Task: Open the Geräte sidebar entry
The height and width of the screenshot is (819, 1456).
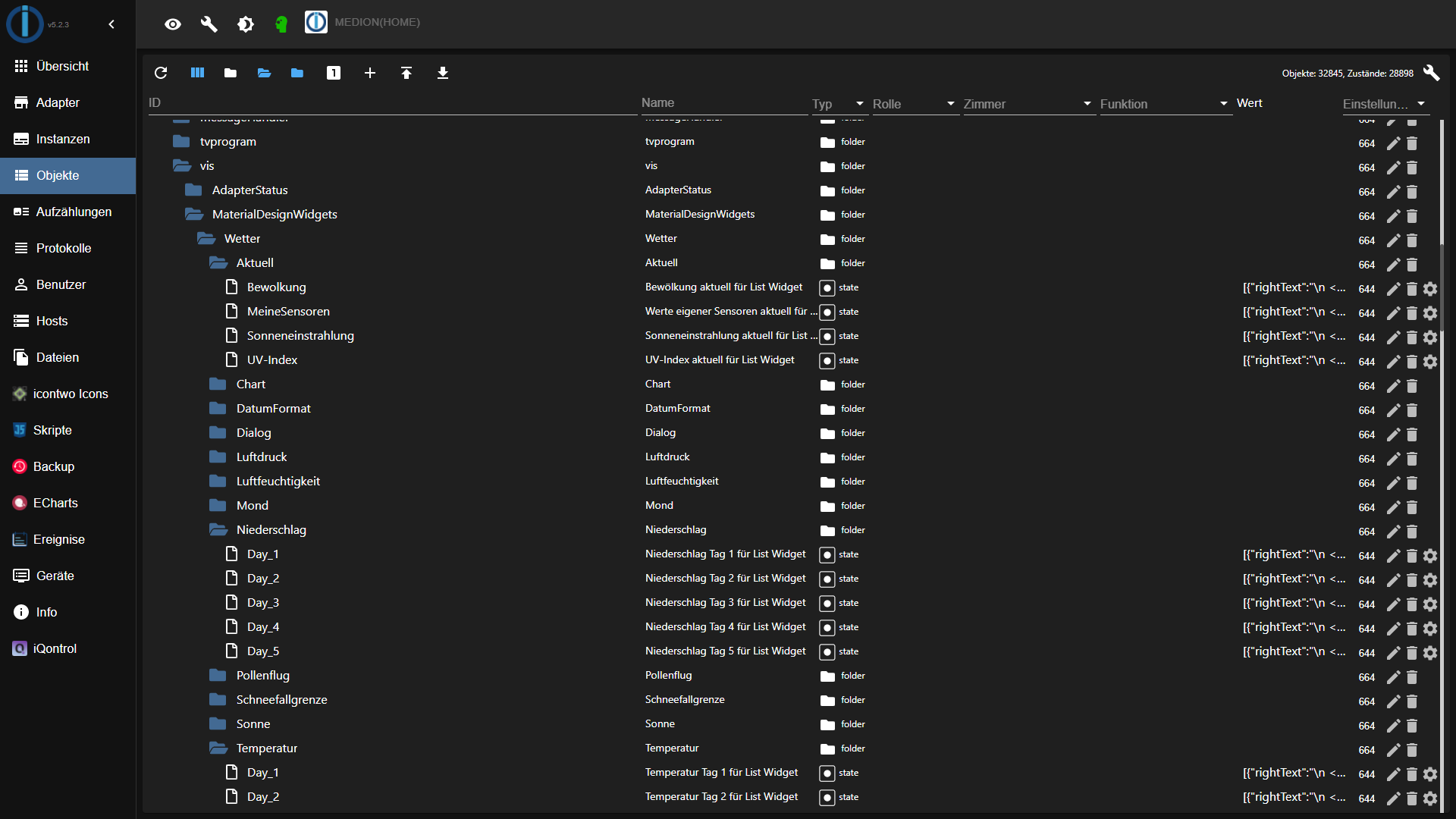Action: [67, 576]
